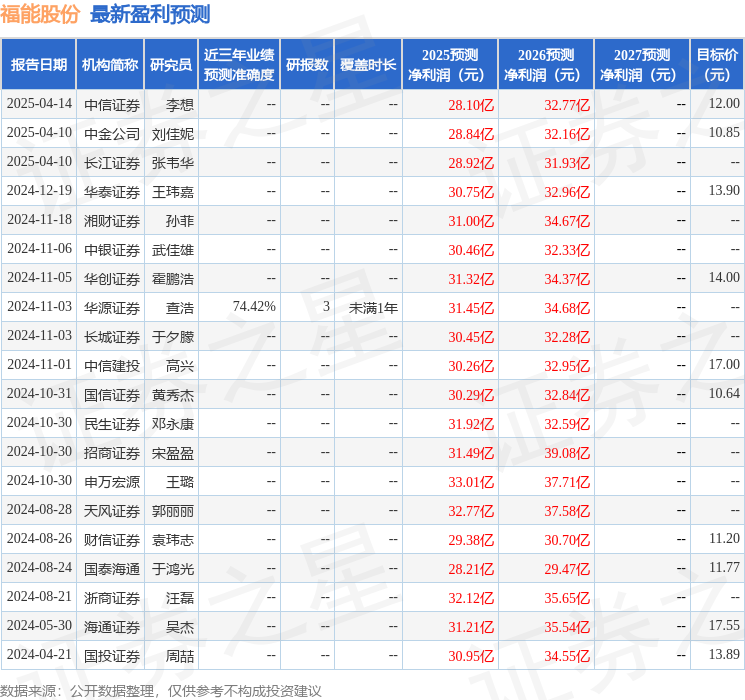Click analyst name 于夕朦
The width and height of the screenshot is (745, 700).
[x=172, y=337]
